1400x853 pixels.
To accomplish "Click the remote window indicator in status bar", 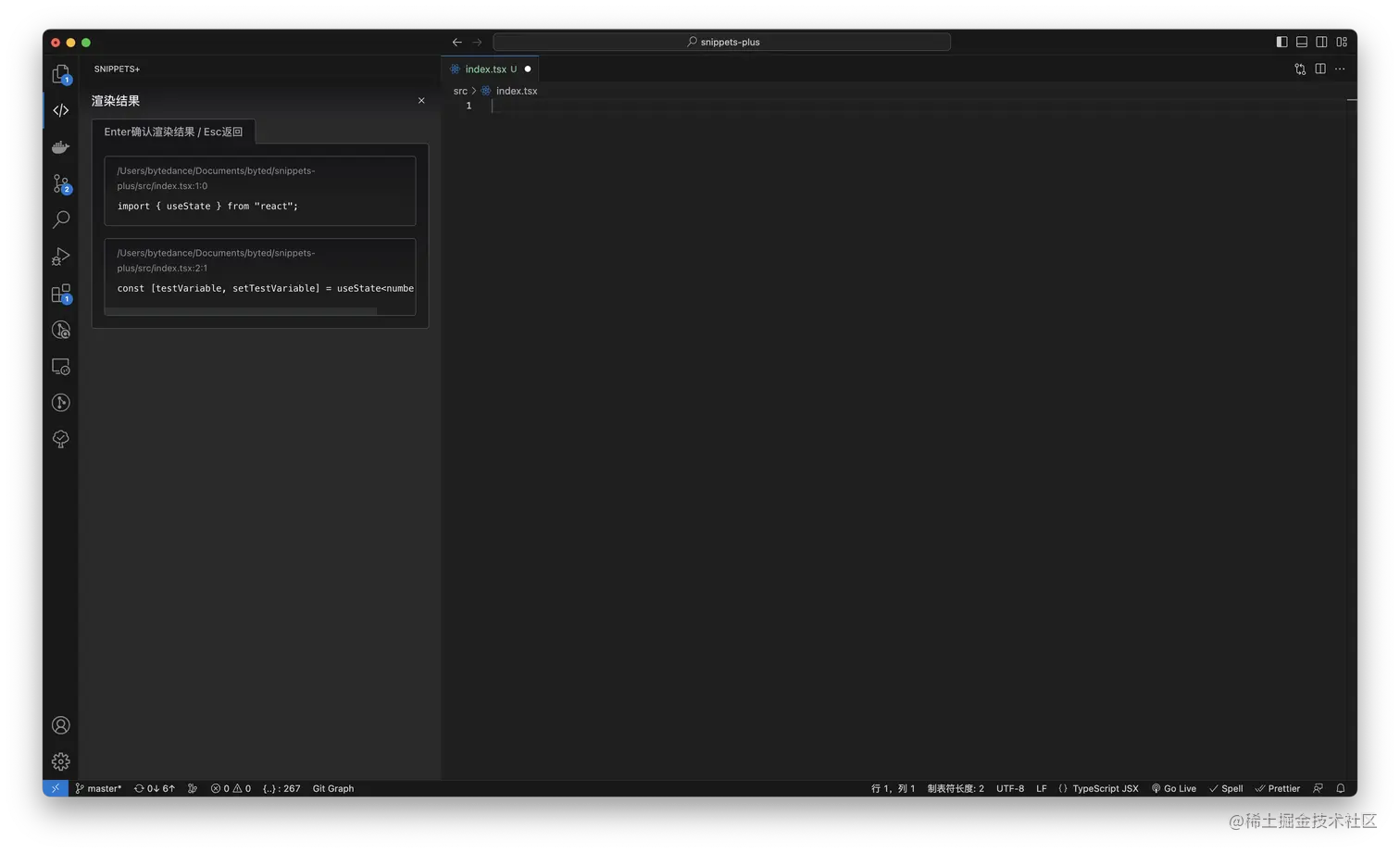I will coord(56,788).
